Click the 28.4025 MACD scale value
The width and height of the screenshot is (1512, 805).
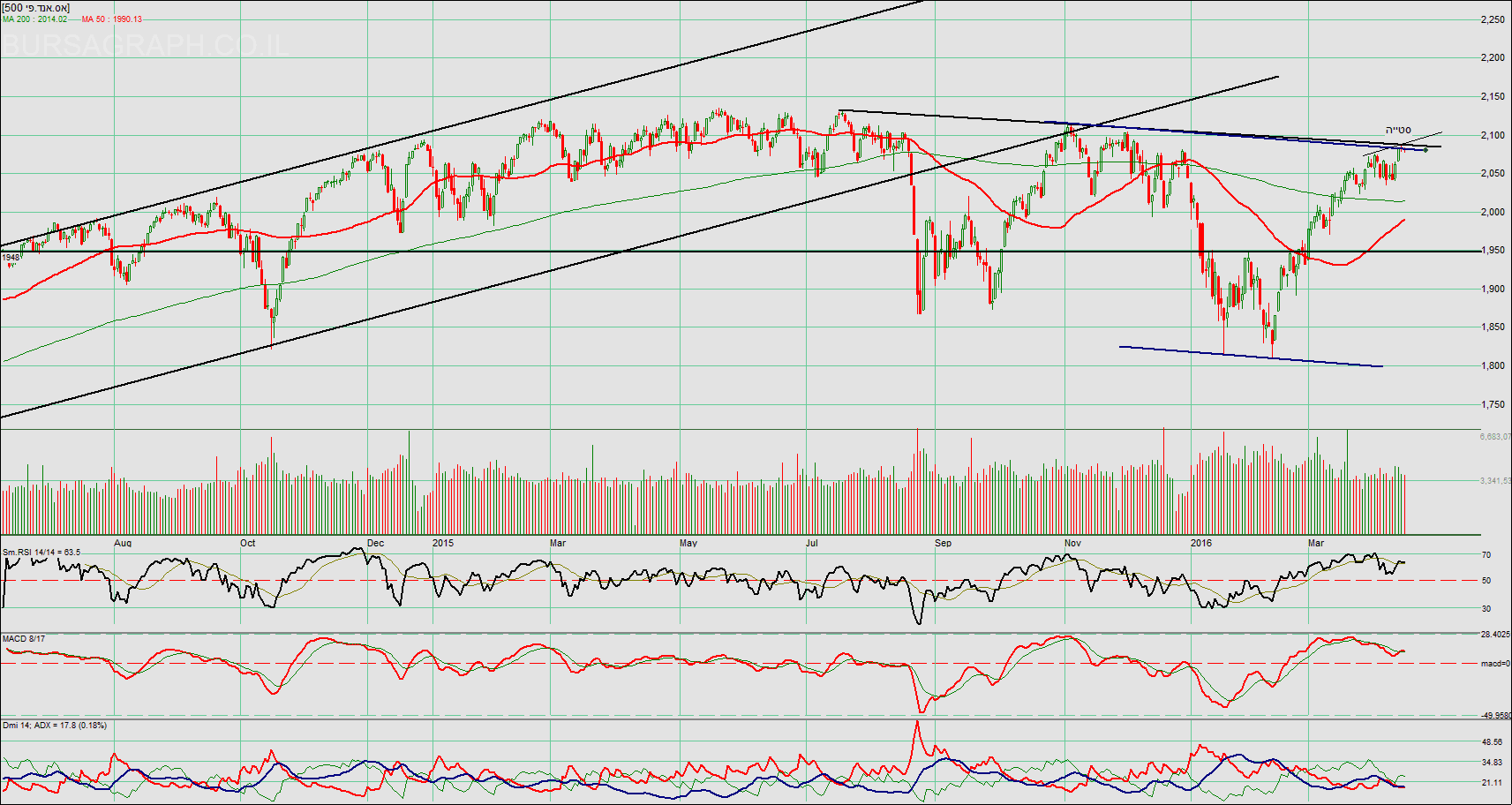tap(1495, 635)
